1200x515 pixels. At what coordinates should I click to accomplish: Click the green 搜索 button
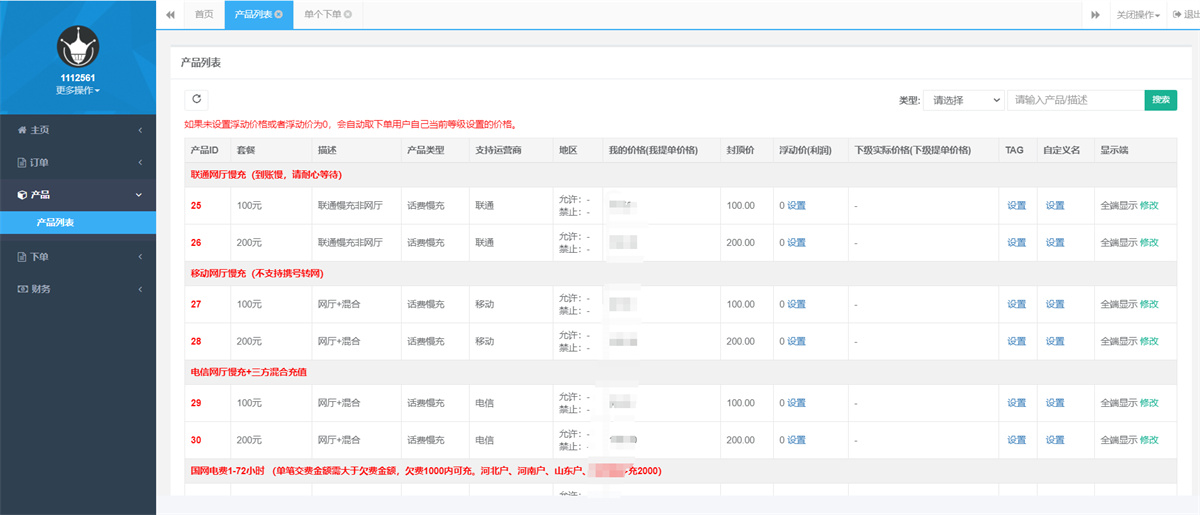[1160, 100]
